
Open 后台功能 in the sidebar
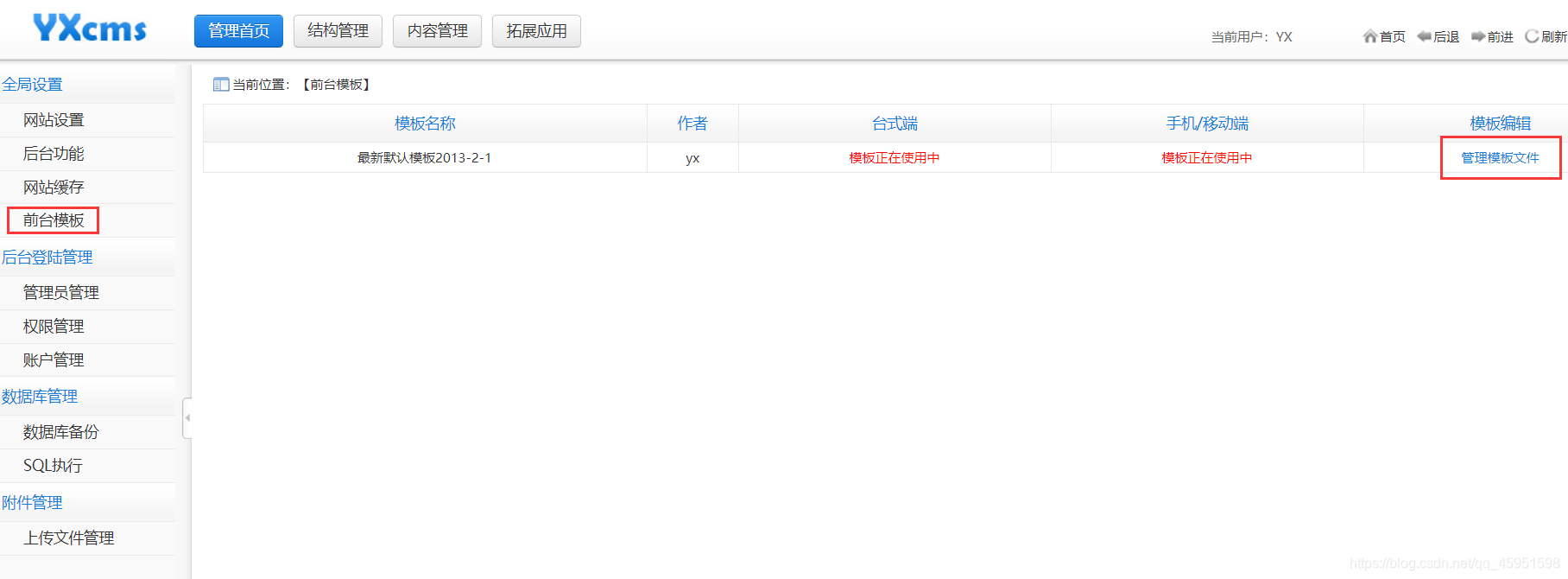coord(54,154)
